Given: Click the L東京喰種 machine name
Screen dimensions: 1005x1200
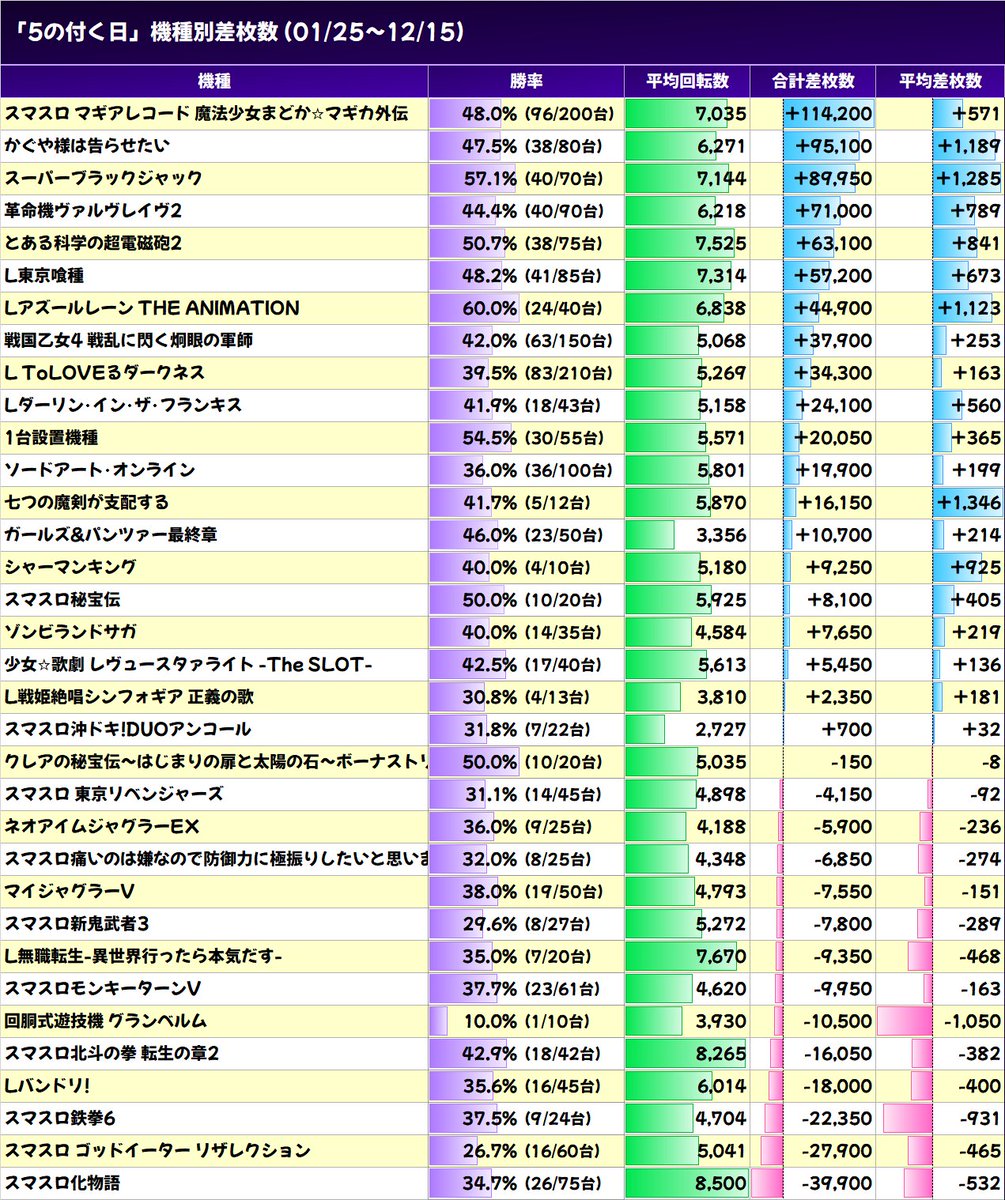Looking at the screenshot, I should 43,276.
